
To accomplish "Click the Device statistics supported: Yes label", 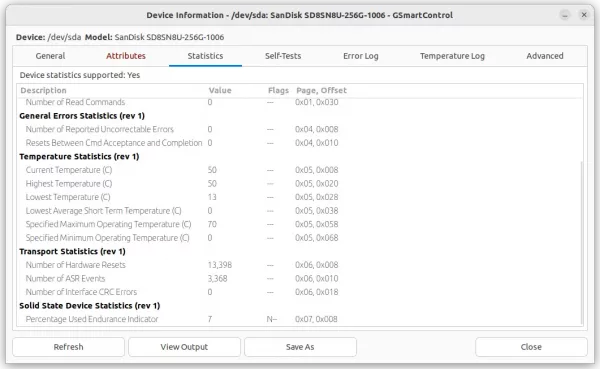I will pos(80,75).
